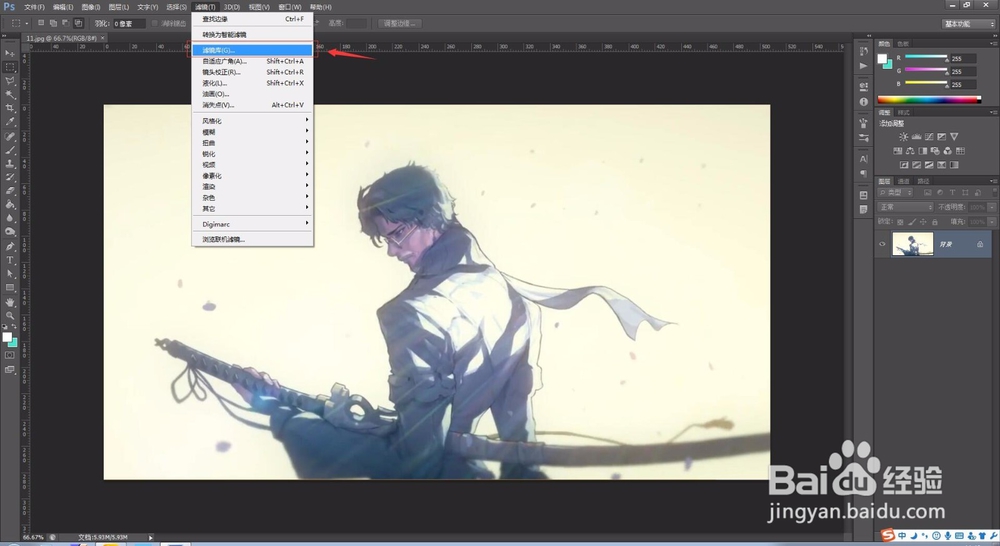
Task: Select the Hand tool
Action: point(10,302)
